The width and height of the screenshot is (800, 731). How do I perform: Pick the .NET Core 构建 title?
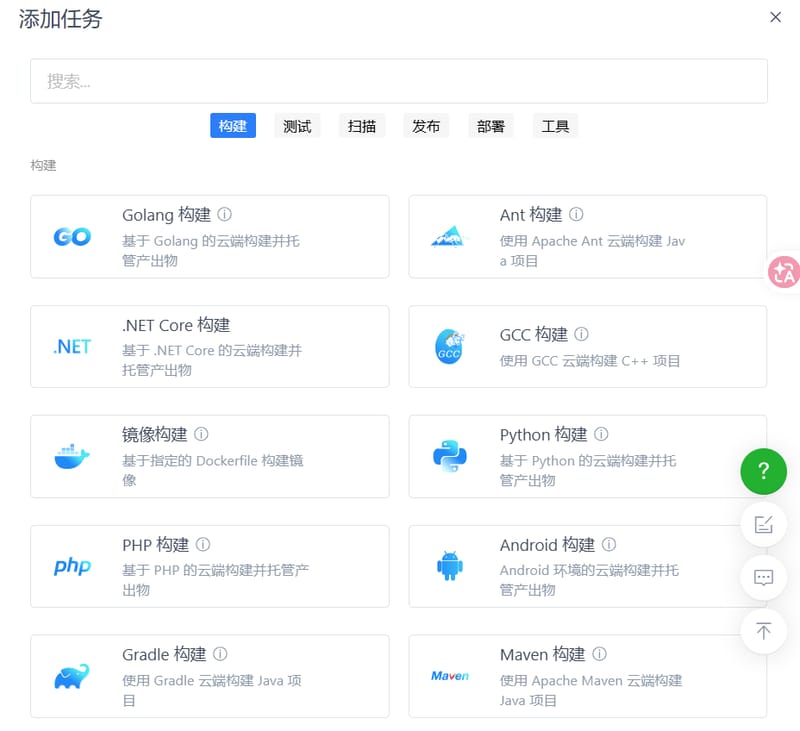tap(176, 325)
